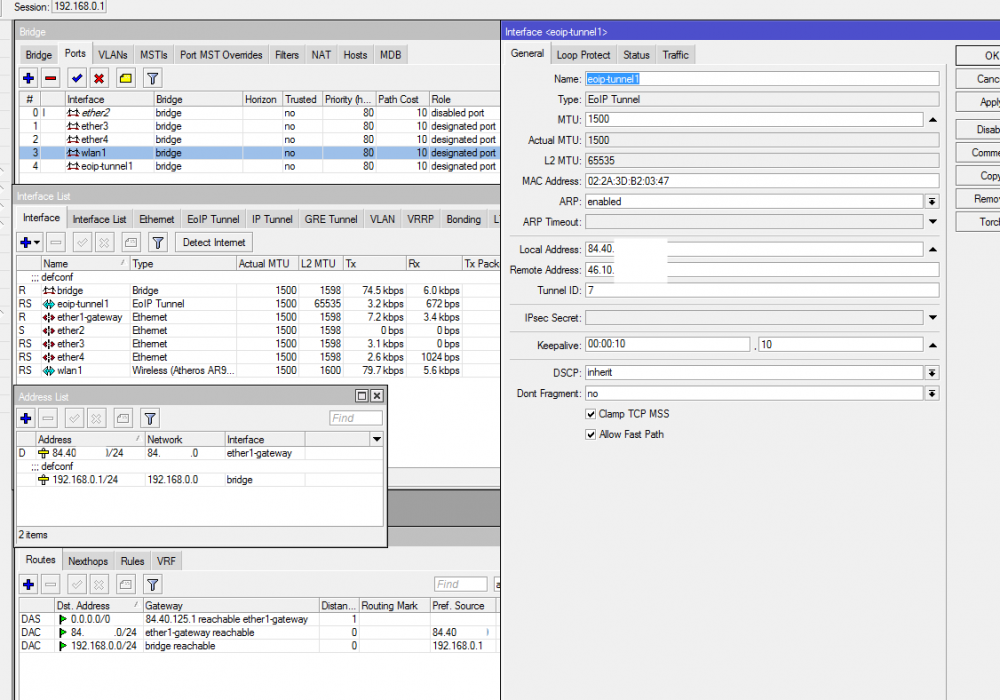Enable the selected port via checkmark icon

click(76, 77)
